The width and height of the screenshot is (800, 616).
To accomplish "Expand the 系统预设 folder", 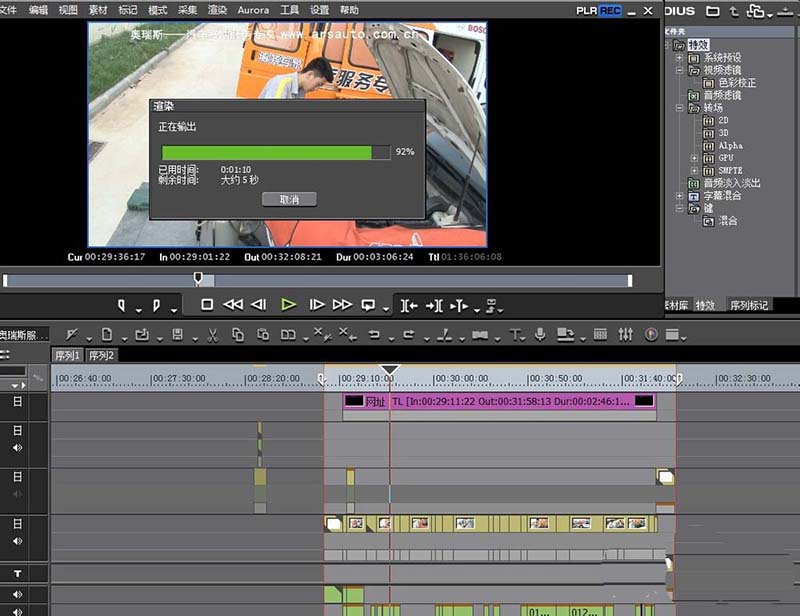I will (x=680, y=58).
